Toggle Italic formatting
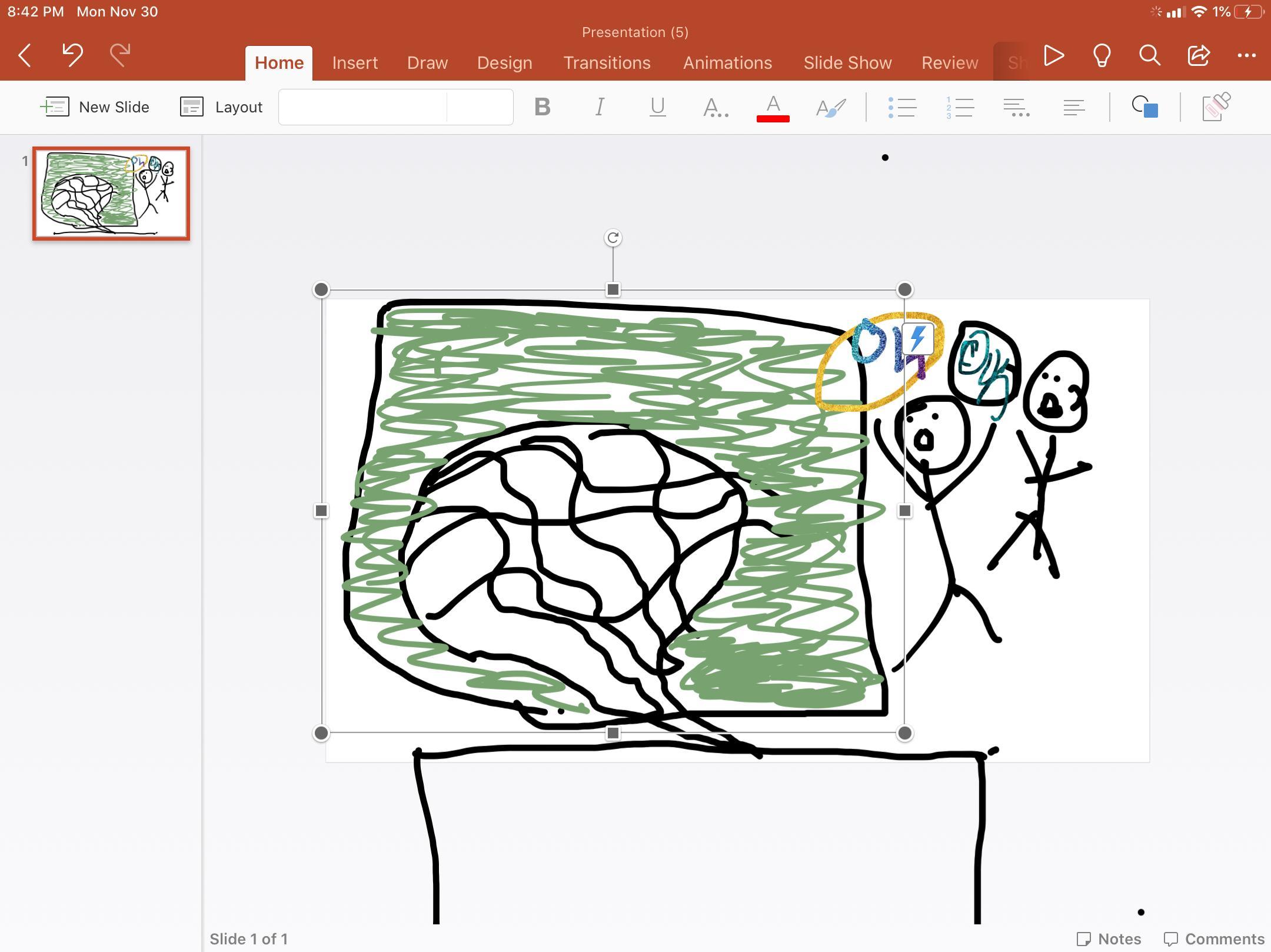This screenshot has width=1271, height=952. 600,107
